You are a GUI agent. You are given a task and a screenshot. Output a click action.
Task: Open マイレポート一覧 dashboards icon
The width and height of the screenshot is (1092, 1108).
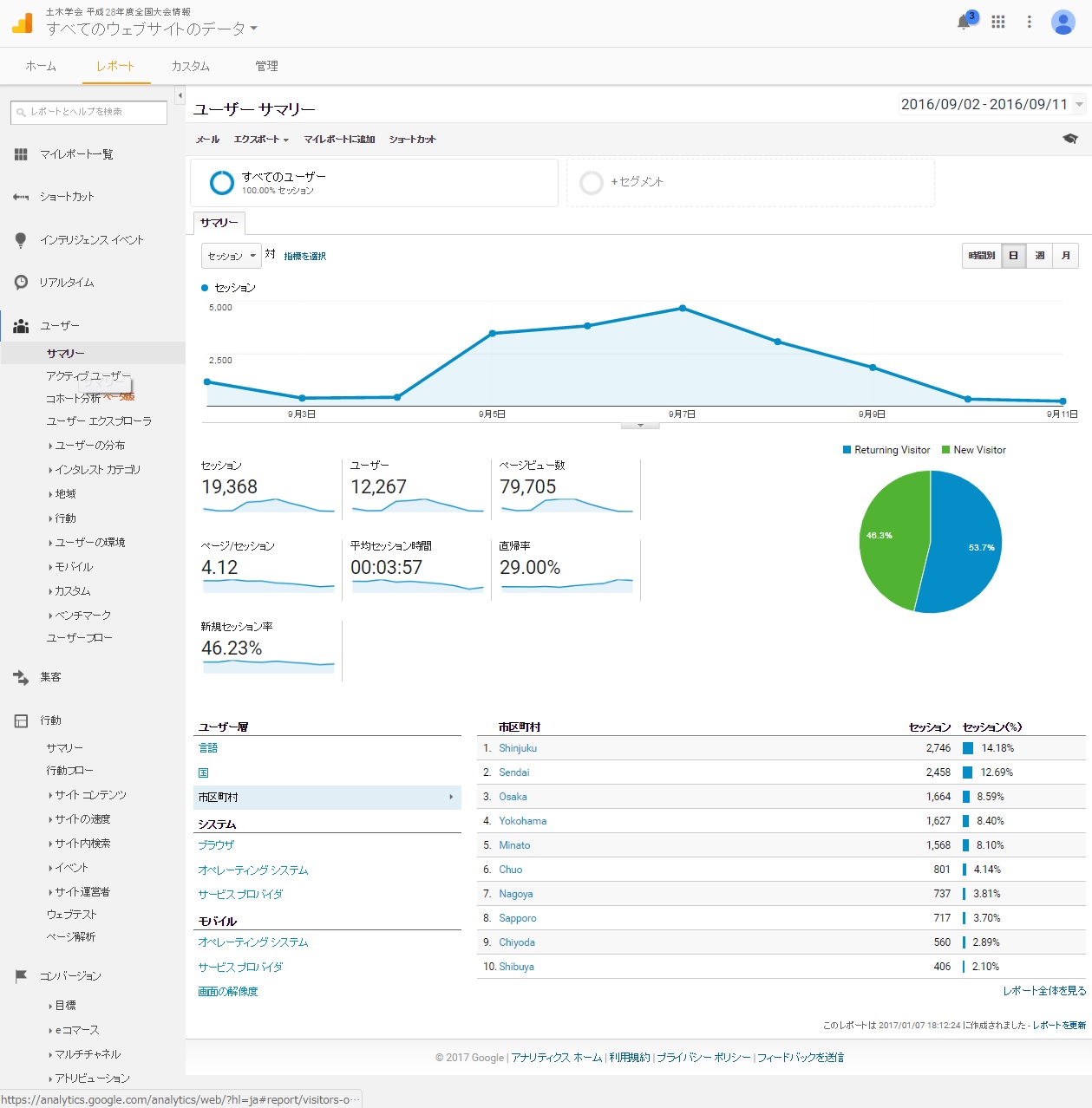[21, 154]
